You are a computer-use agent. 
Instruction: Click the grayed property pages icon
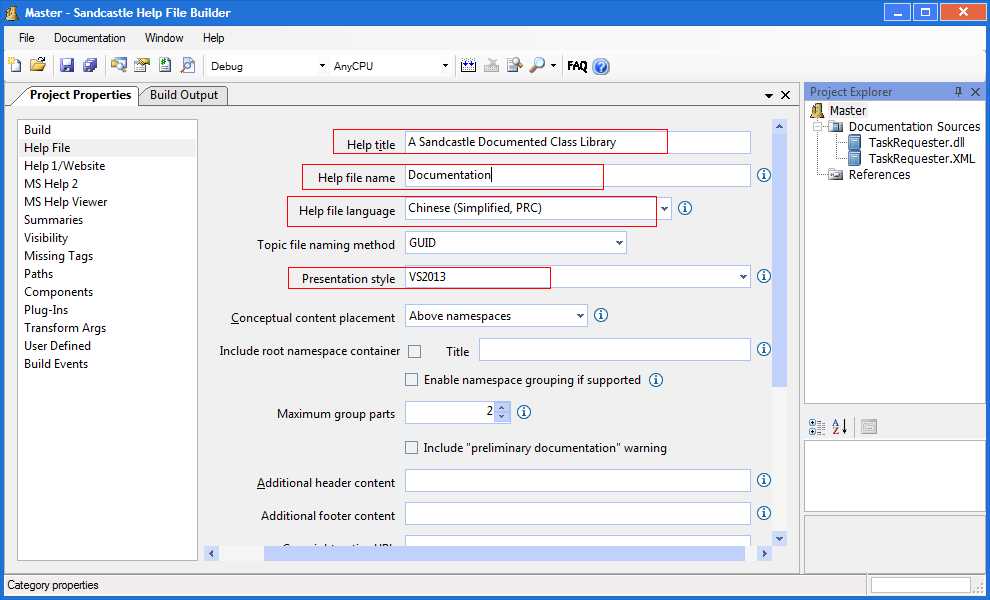[x=869, y=427]
